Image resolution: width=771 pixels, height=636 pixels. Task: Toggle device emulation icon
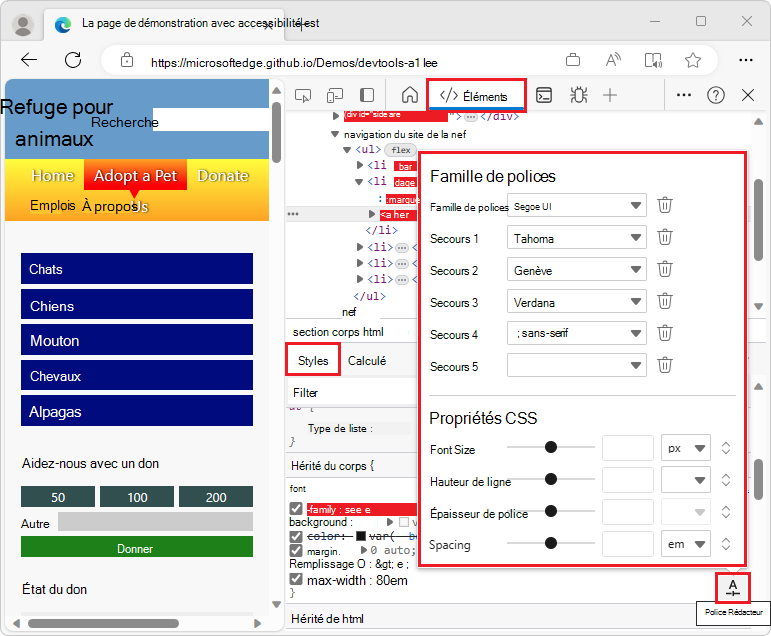tap(335, 95)
